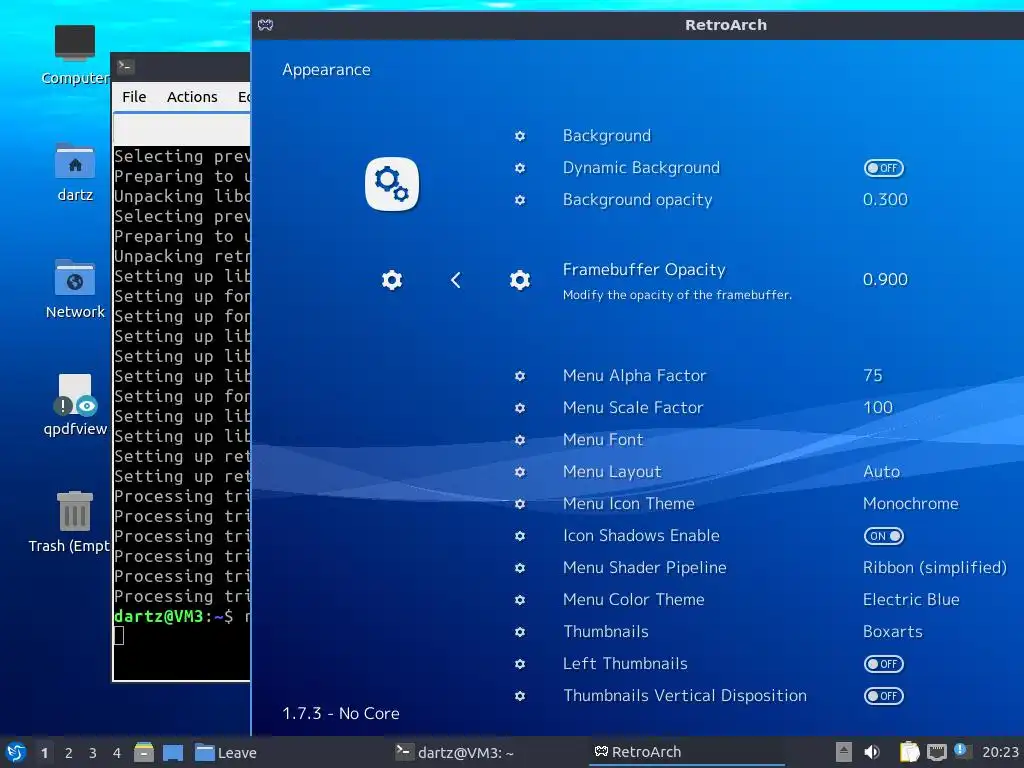The width and height of the screenshot is (1024, 768).
Task: Click gear icon beside Menu Alpha Factor
Action: [520, 376]
